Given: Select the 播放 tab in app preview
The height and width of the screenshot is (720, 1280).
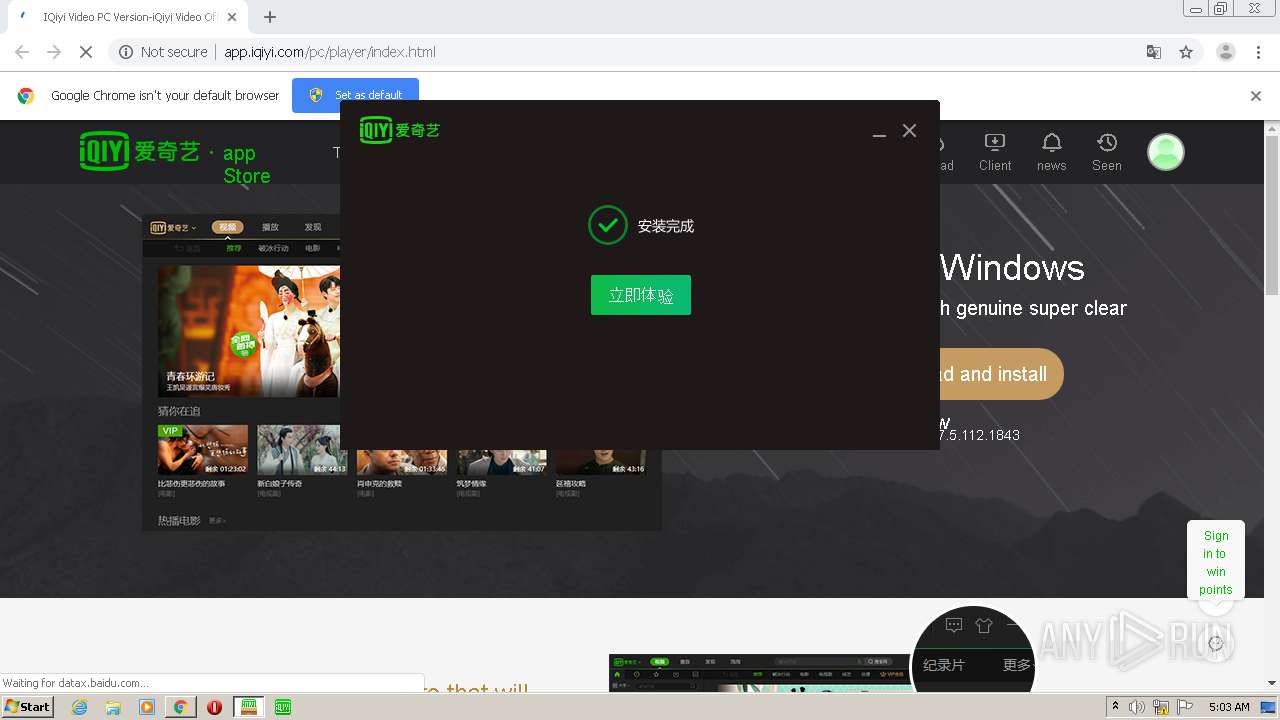Looking at the screenshot, I should [270, 227].
